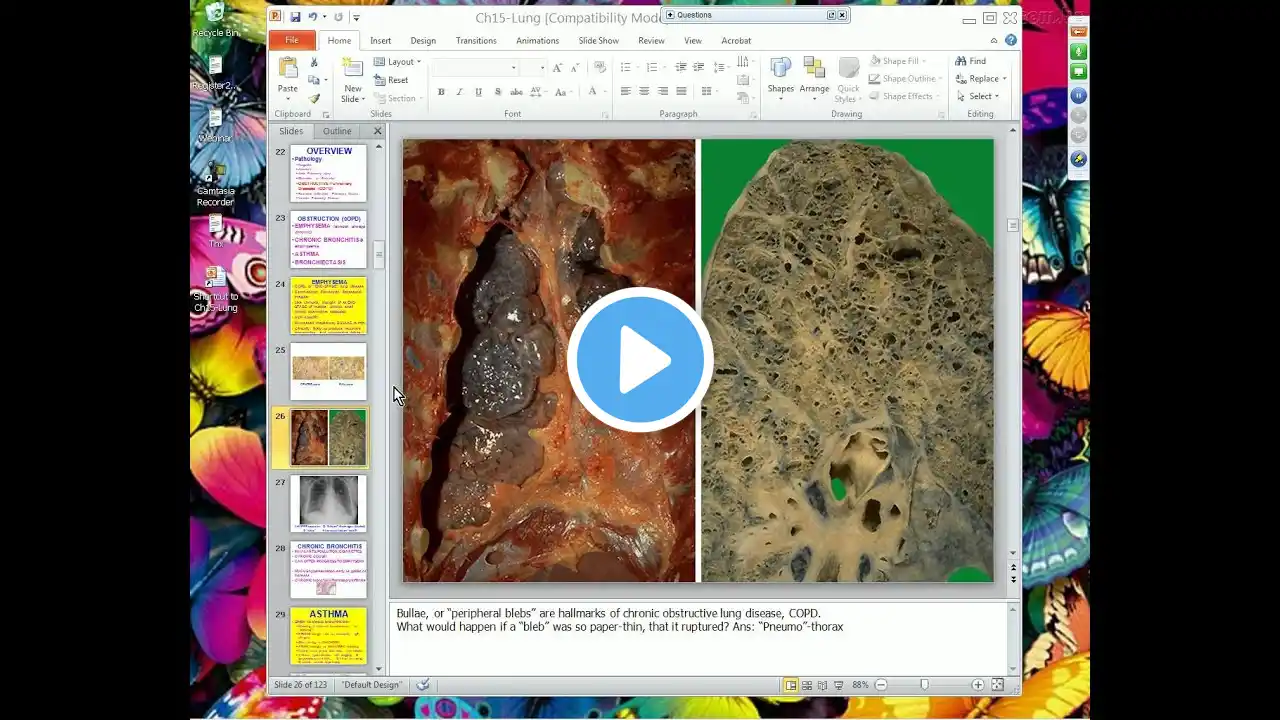Open the Replace dropdown arrow
The height and width of the screenshot is (720, 1280).
coord(1004,79)
